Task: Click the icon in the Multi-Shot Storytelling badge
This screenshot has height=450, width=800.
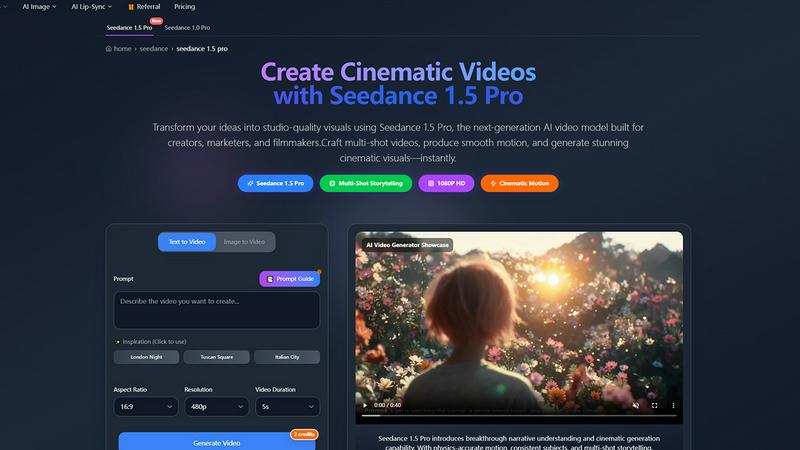Action: click(x=332, y=183)
